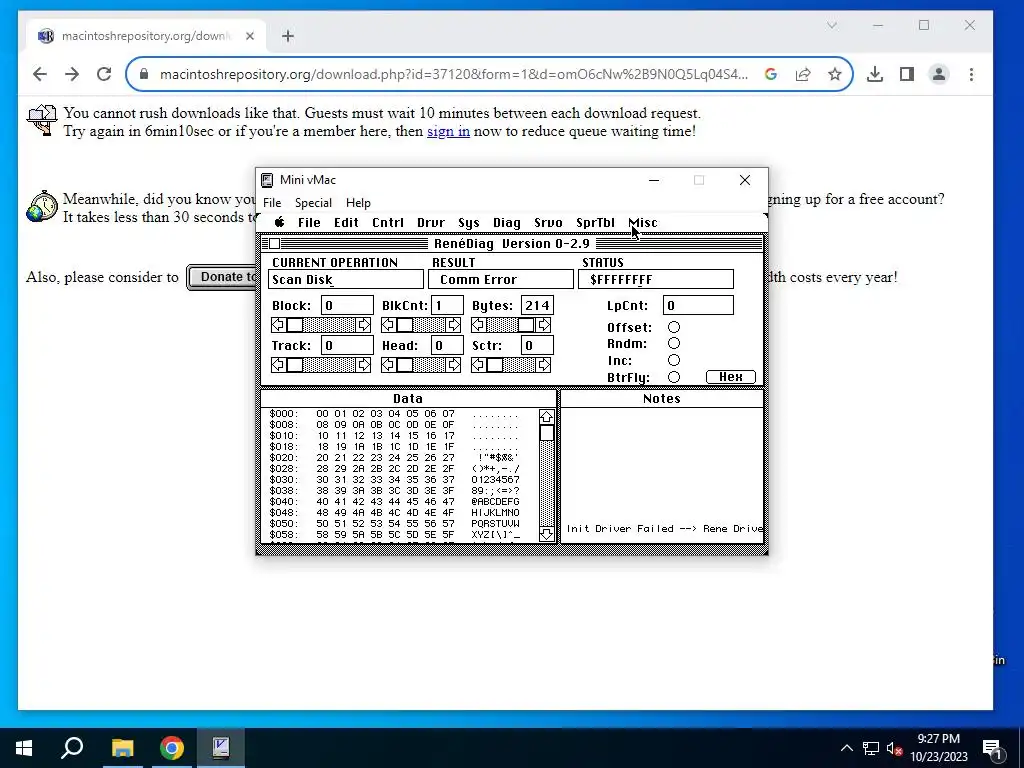1024x768 pixels.
Task: Open Chrome downloads icon
Action: pyautogui.click(x=874, y=74)
